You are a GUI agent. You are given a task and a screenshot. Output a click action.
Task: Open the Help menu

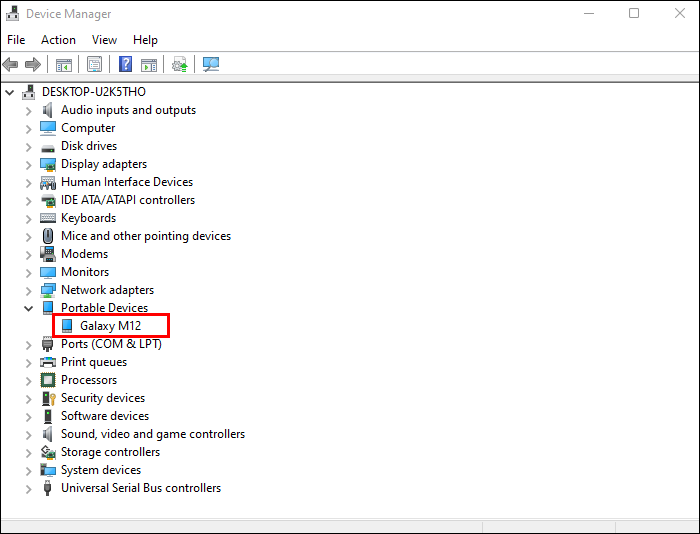[x=145, y=40]
